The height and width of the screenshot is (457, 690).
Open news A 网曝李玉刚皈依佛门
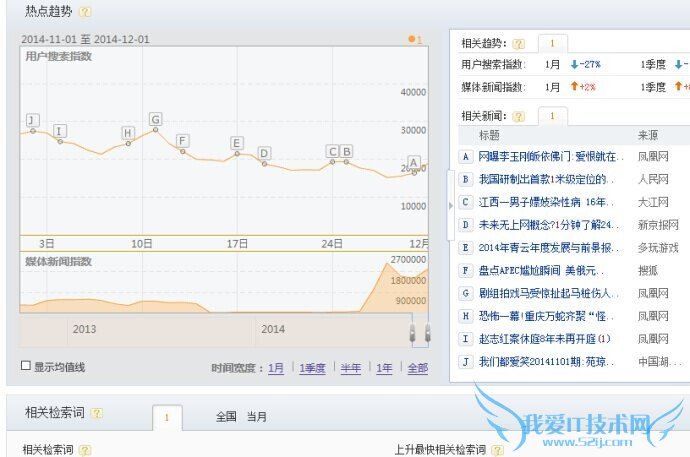pyautogui.click(x=551, y=157)
